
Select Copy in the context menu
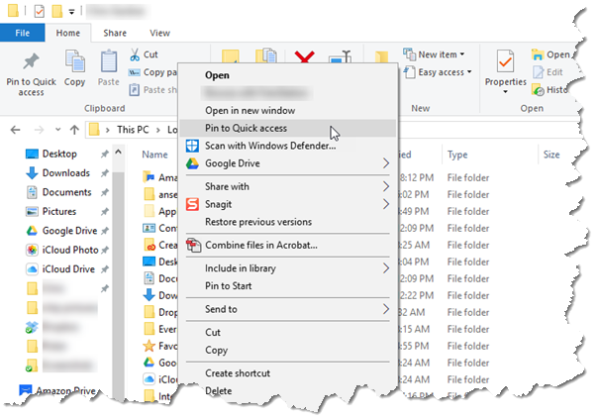point(287,350)
